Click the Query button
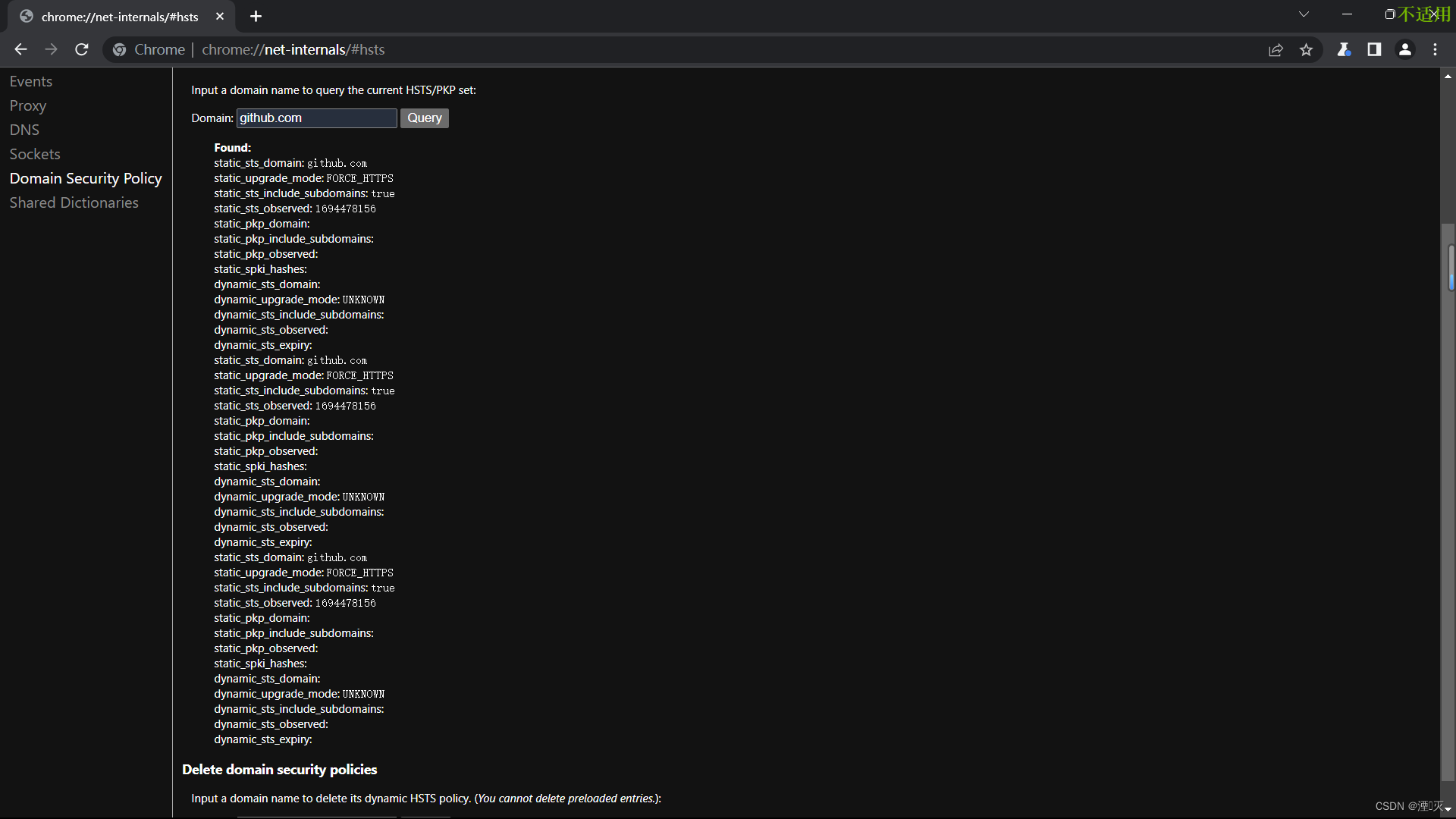 point(425,118)
